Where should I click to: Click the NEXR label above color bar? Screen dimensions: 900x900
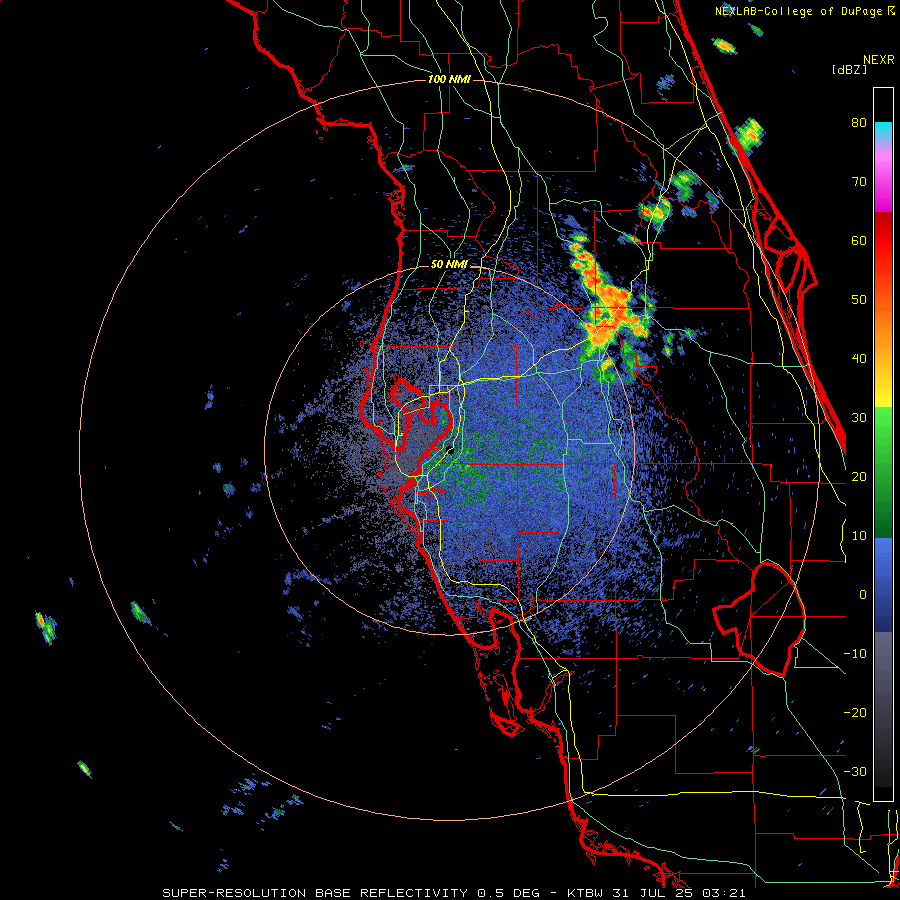coord(879,60)
